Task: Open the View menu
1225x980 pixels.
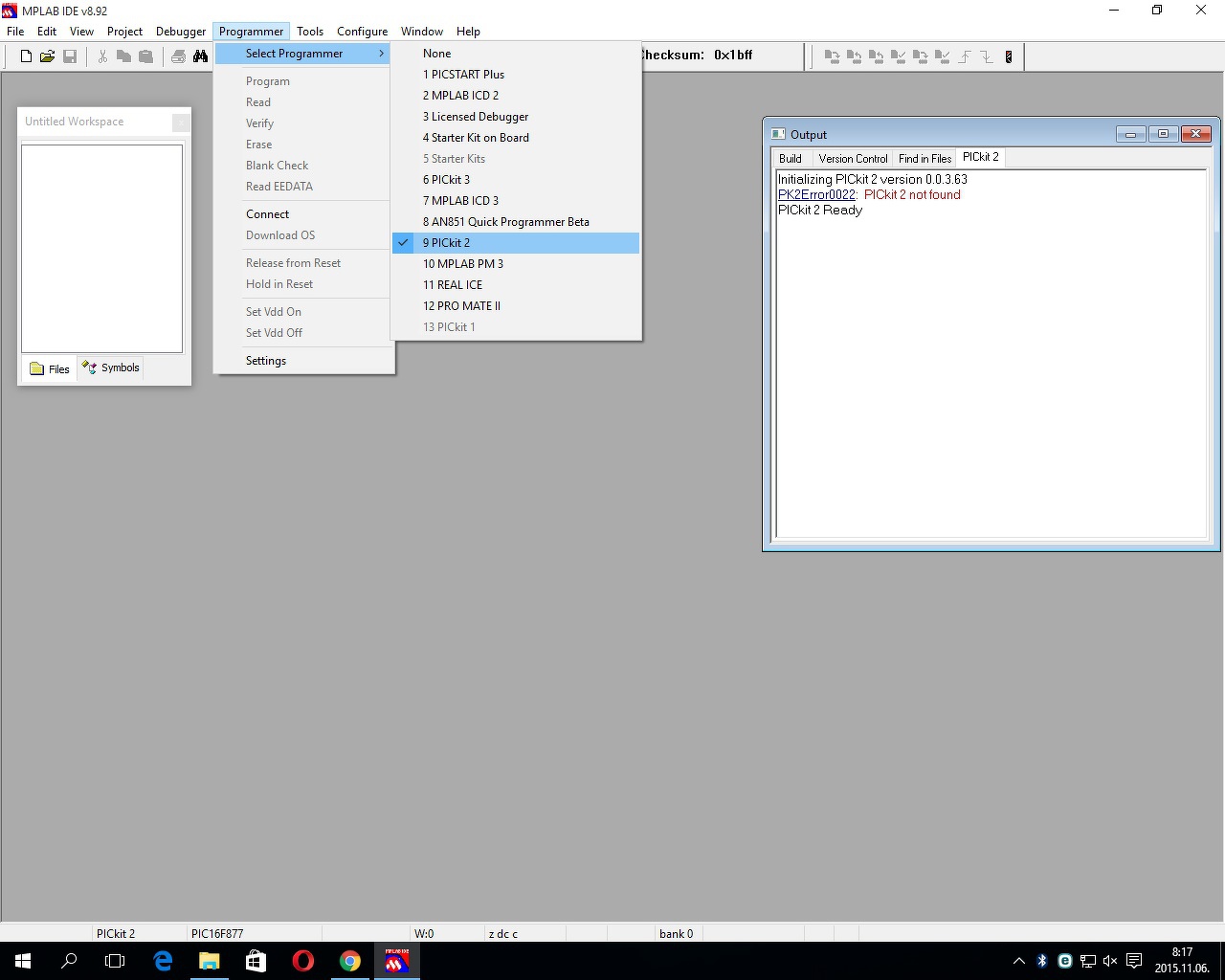Action: (81, 32)
